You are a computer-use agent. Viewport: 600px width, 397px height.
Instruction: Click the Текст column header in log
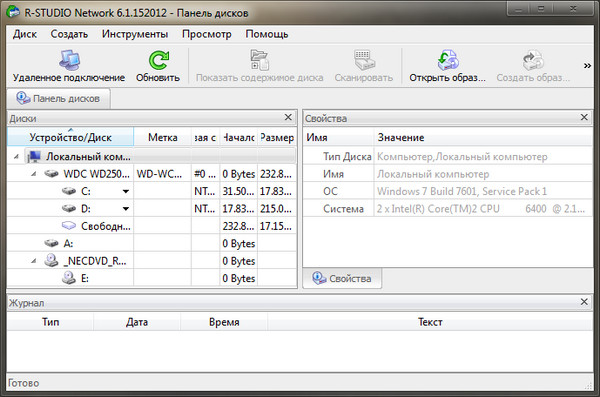[x=430, y=322]
